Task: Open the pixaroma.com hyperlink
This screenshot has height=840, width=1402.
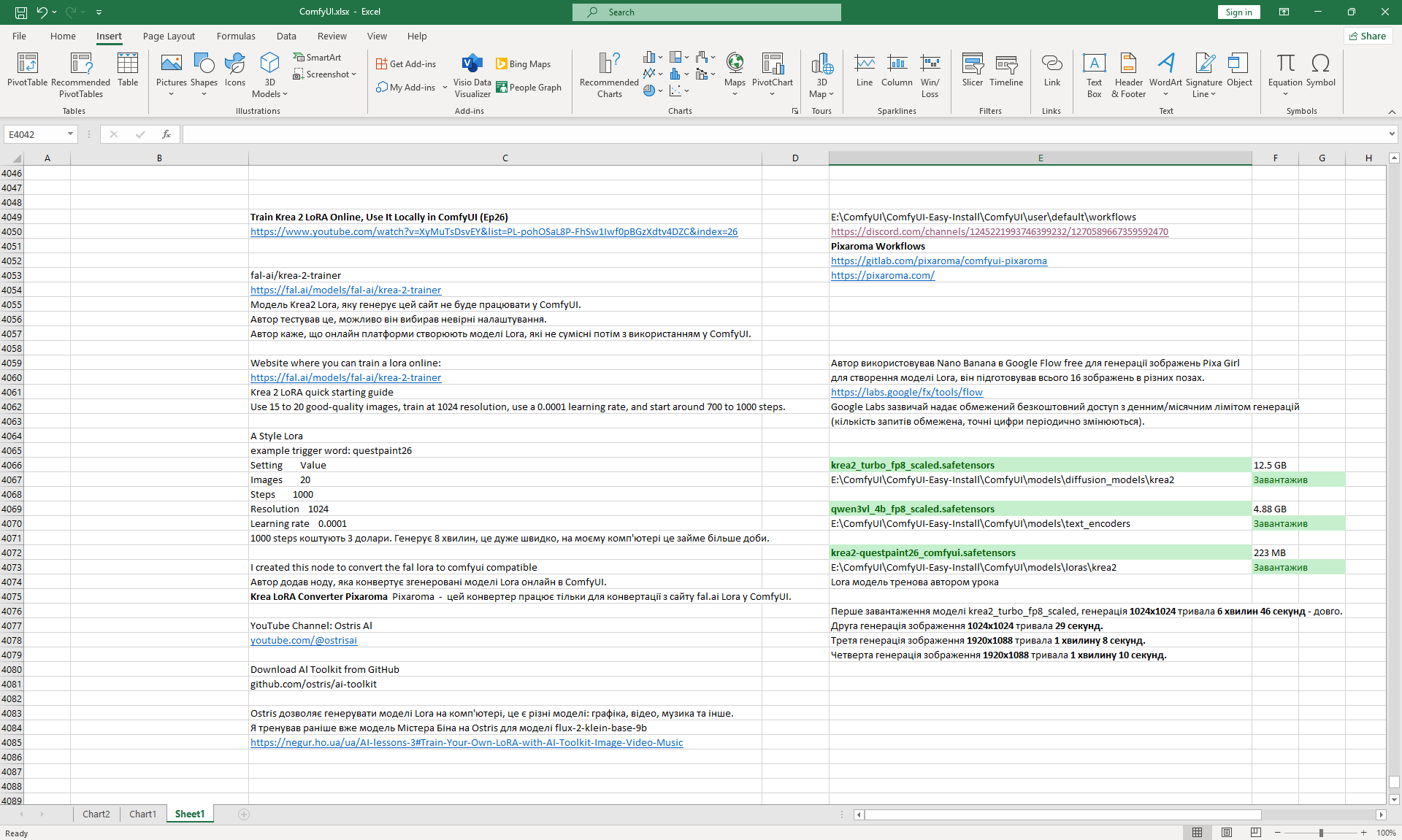Action: [883, 275]
